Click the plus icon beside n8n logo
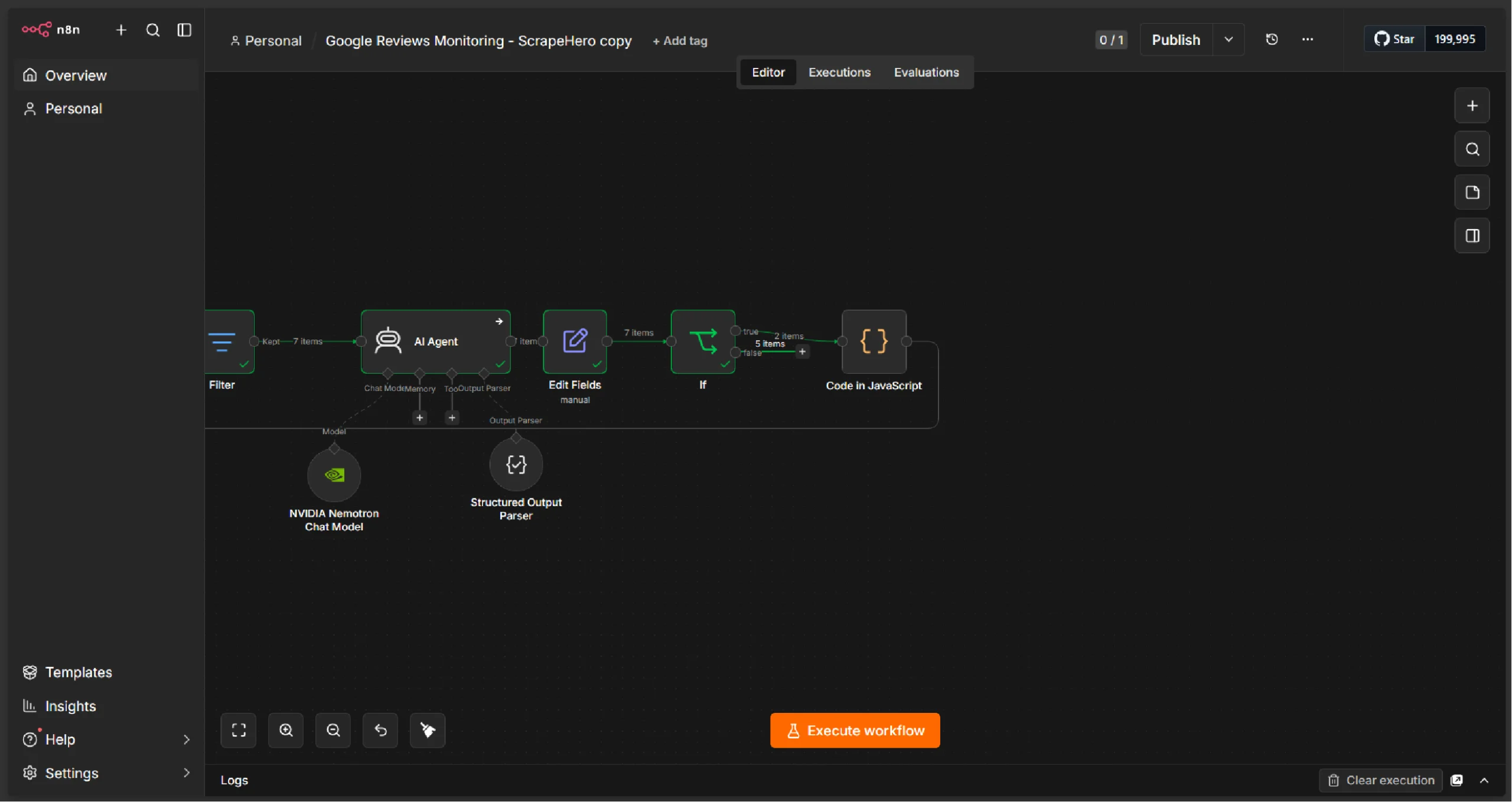The width and height of the screenshot is (1512, 805). (121, 30)
